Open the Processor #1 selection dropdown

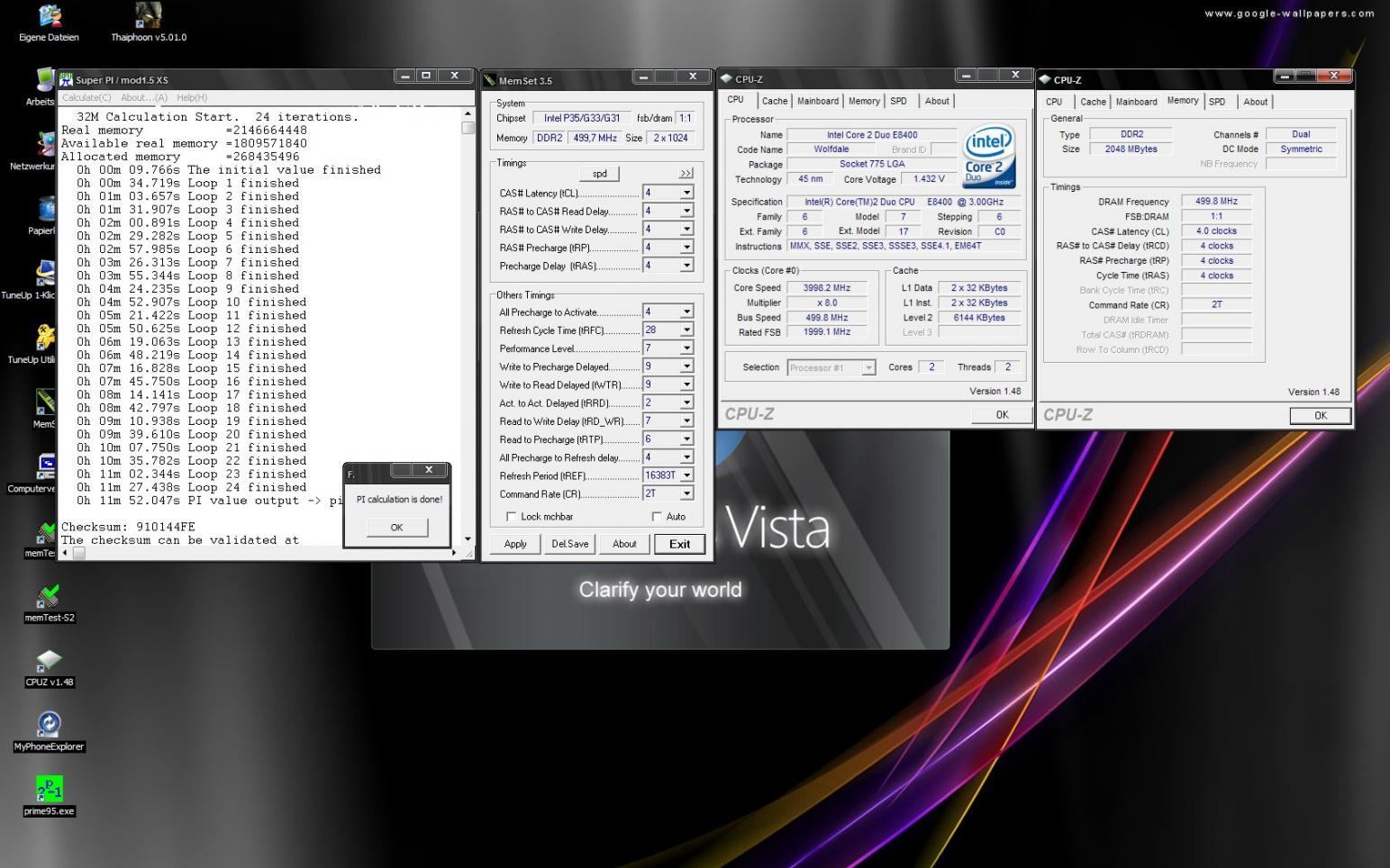868,367
